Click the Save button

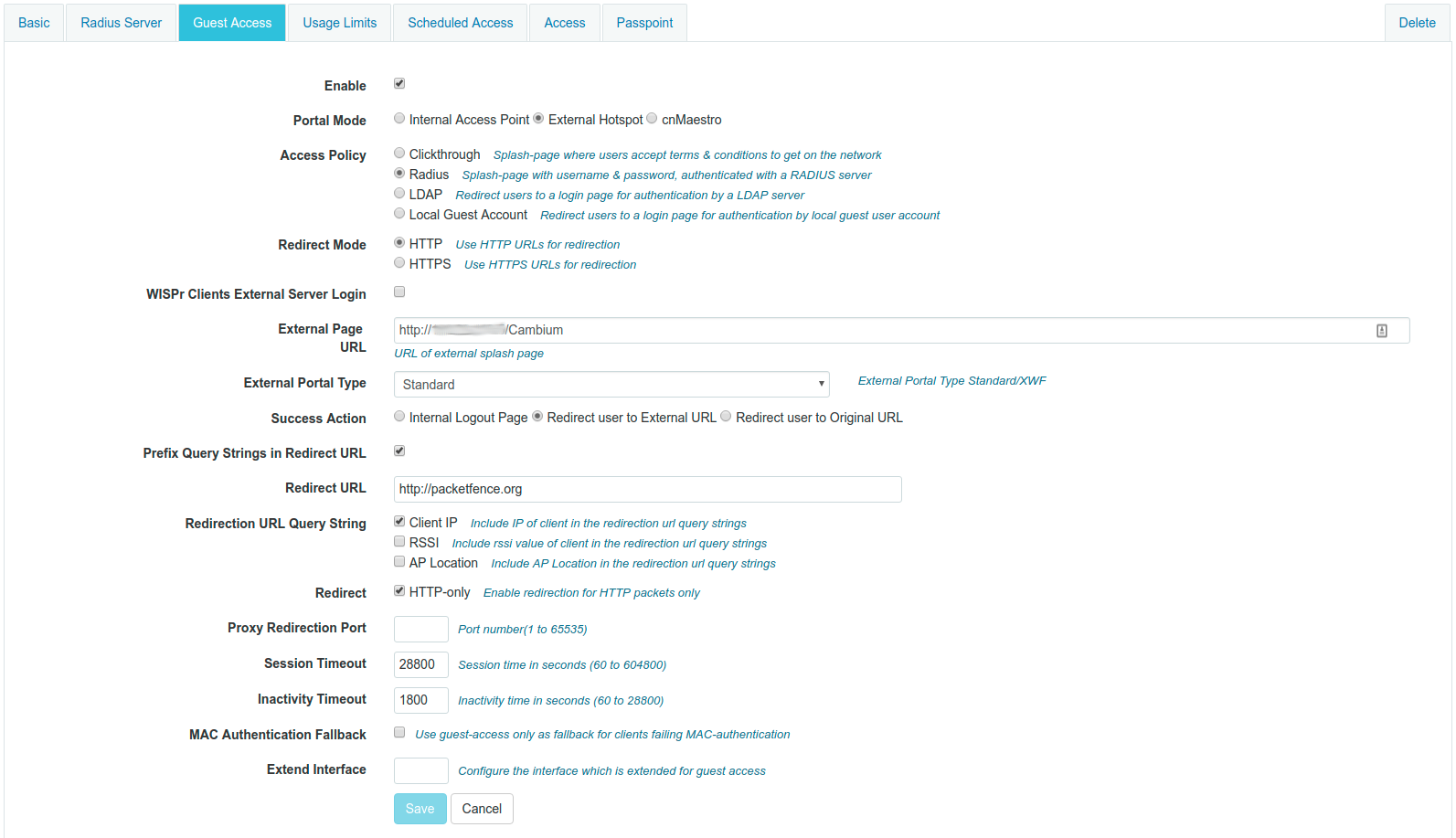(x=420, y=809)
